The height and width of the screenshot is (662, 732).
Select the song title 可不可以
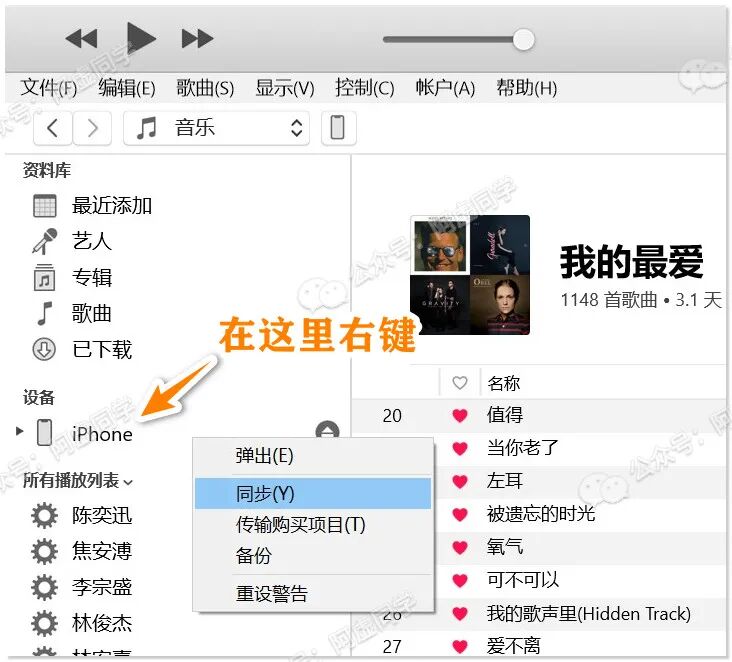point(522,580)
